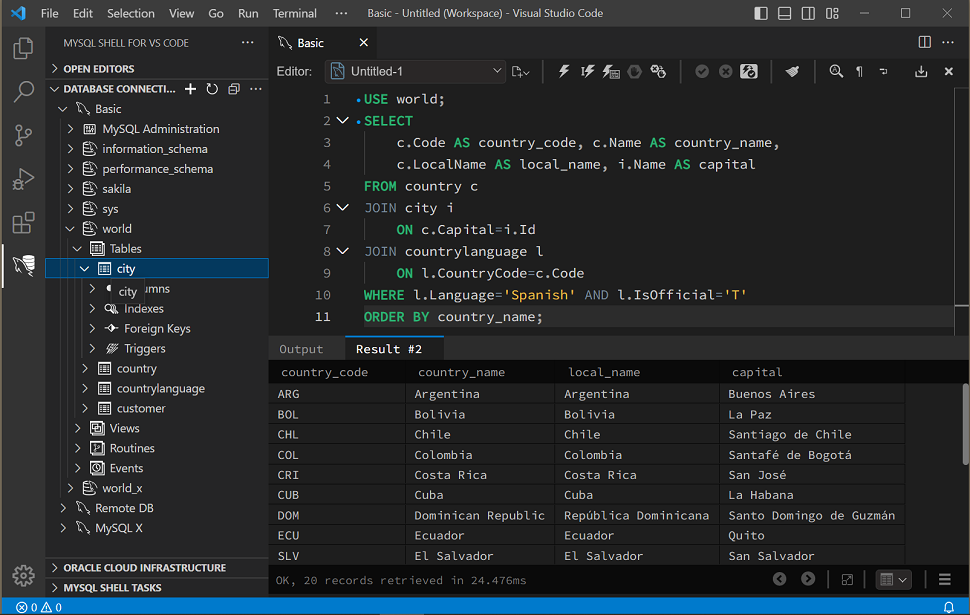This screenshot has height=615, width=970.
Task: Open MySQL Shell extension in activity bar
Action: pos(23,266)
